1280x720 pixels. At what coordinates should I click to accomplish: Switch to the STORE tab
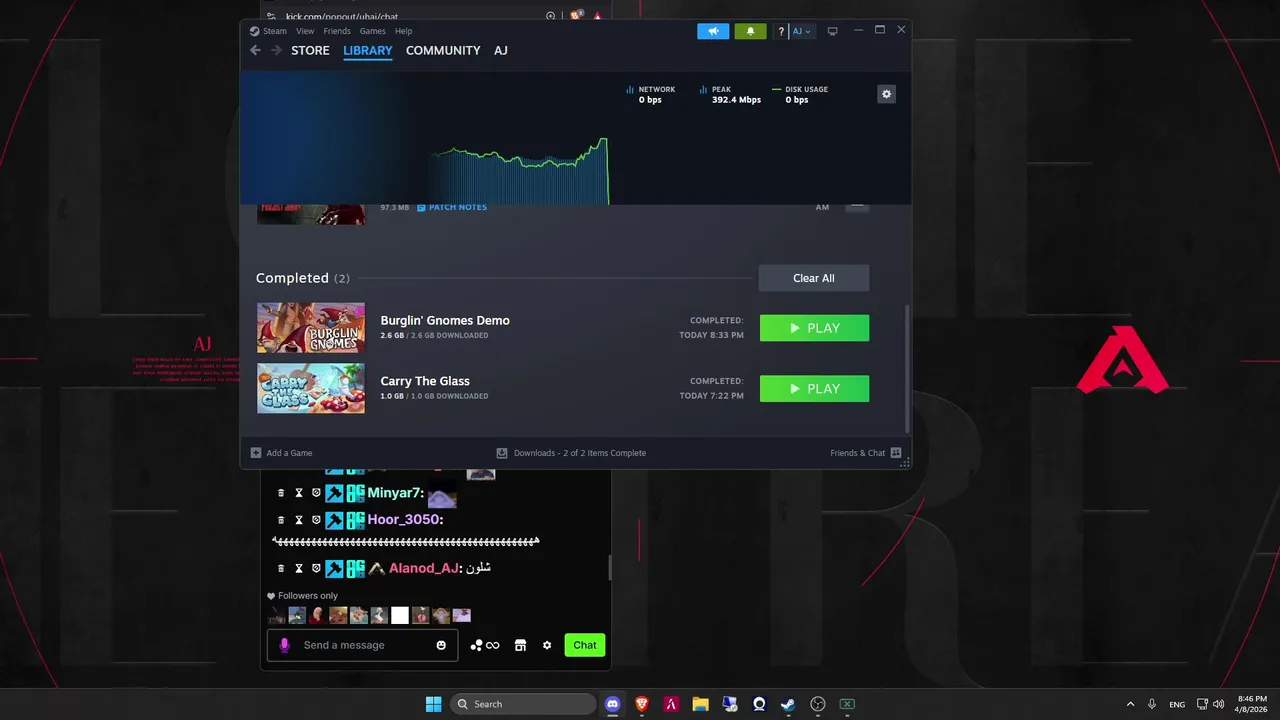click(x=310, y=50)
